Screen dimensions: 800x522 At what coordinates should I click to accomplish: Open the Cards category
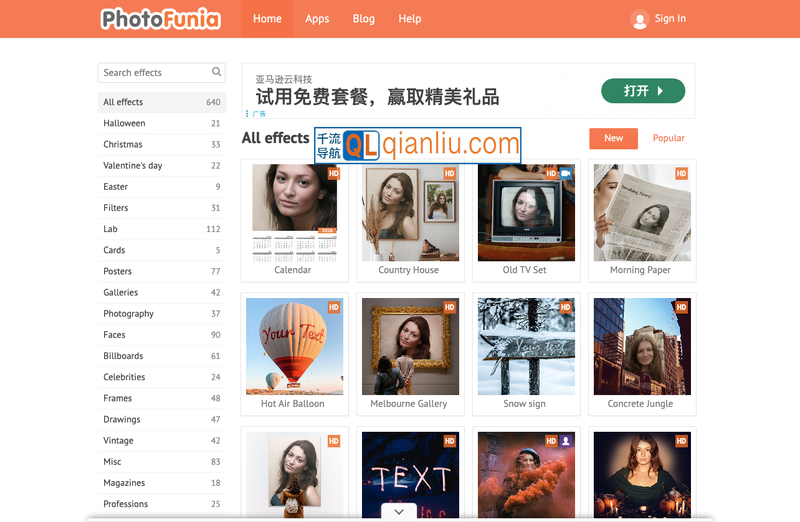click(162, 250)
